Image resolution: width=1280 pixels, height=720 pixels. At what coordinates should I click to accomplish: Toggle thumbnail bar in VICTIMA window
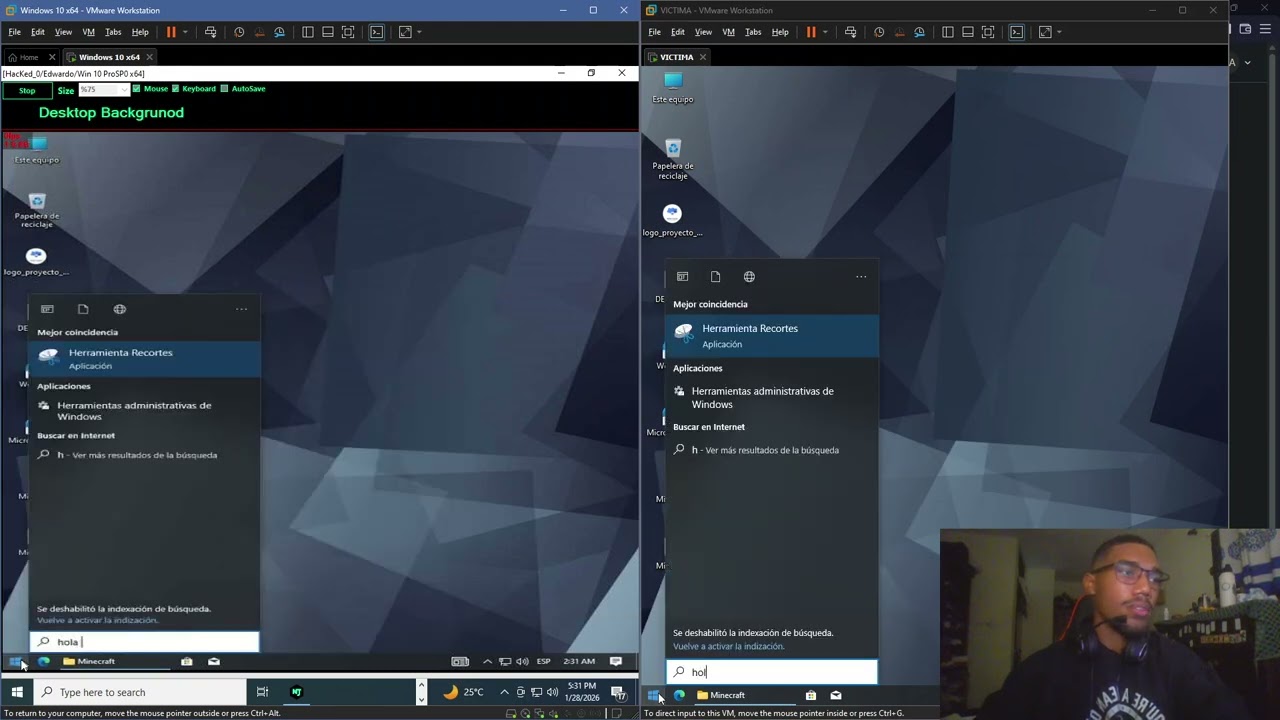(967, 32)
